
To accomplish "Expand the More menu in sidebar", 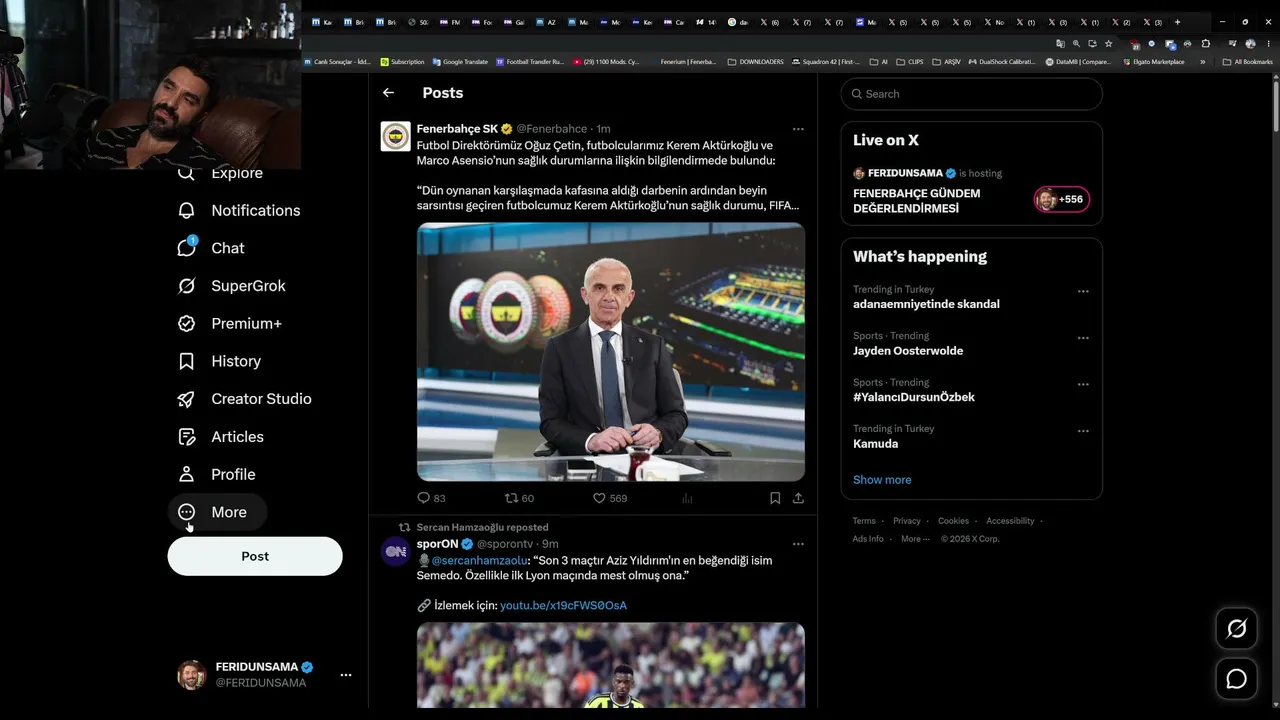I will (x=217, y=512).
